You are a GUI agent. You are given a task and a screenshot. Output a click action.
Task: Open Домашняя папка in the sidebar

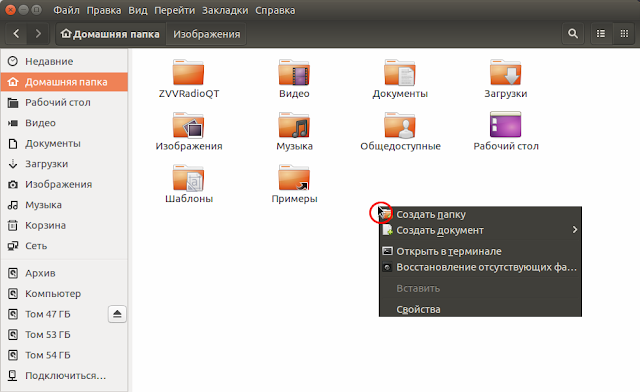point(64,82)
